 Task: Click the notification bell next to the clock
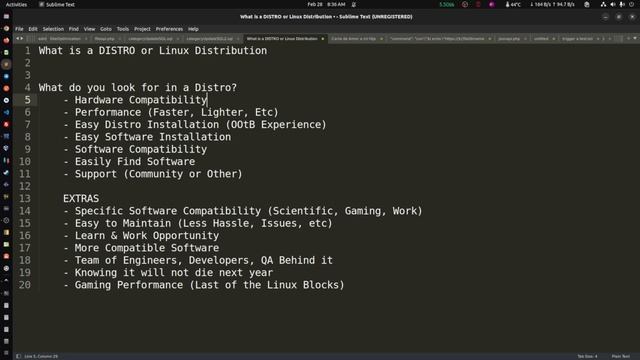coord(353,4)
